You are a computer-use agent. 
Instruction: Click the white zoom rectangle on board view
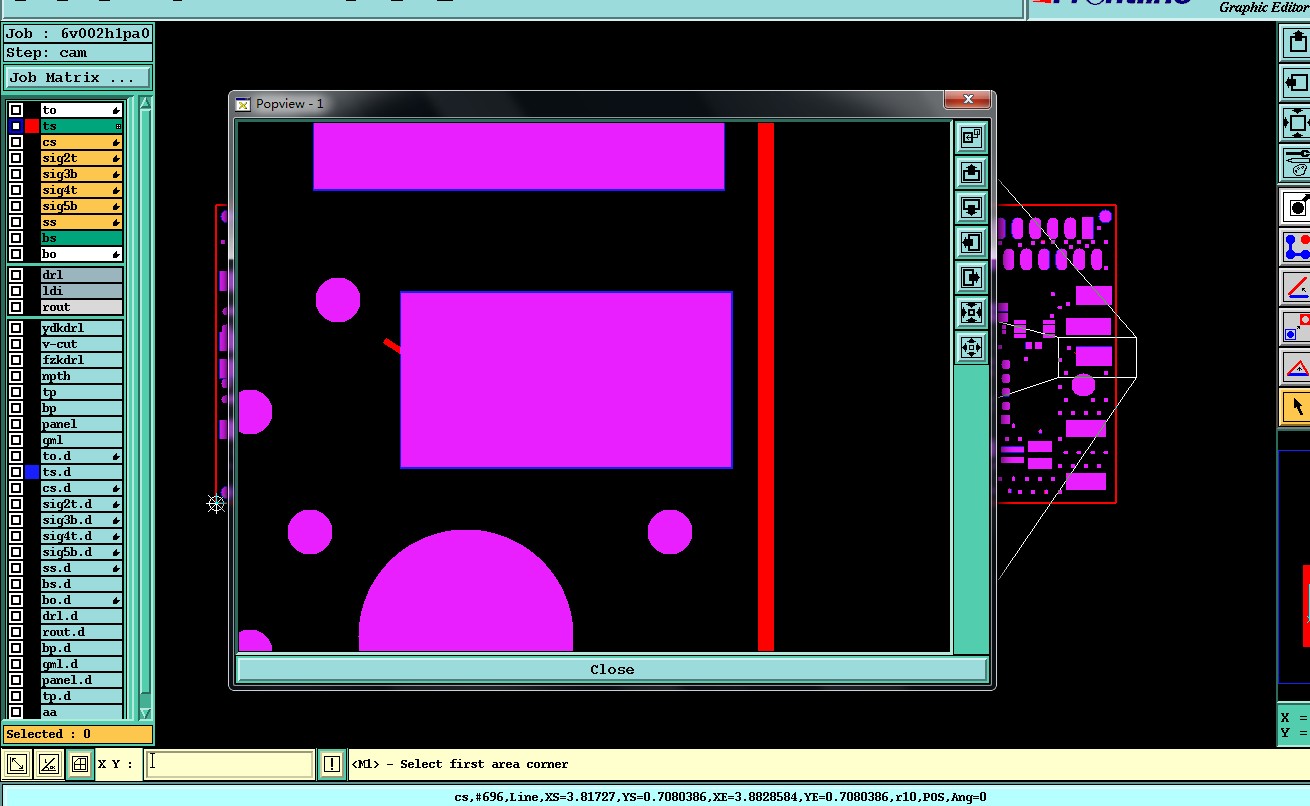click(1097, 358)
